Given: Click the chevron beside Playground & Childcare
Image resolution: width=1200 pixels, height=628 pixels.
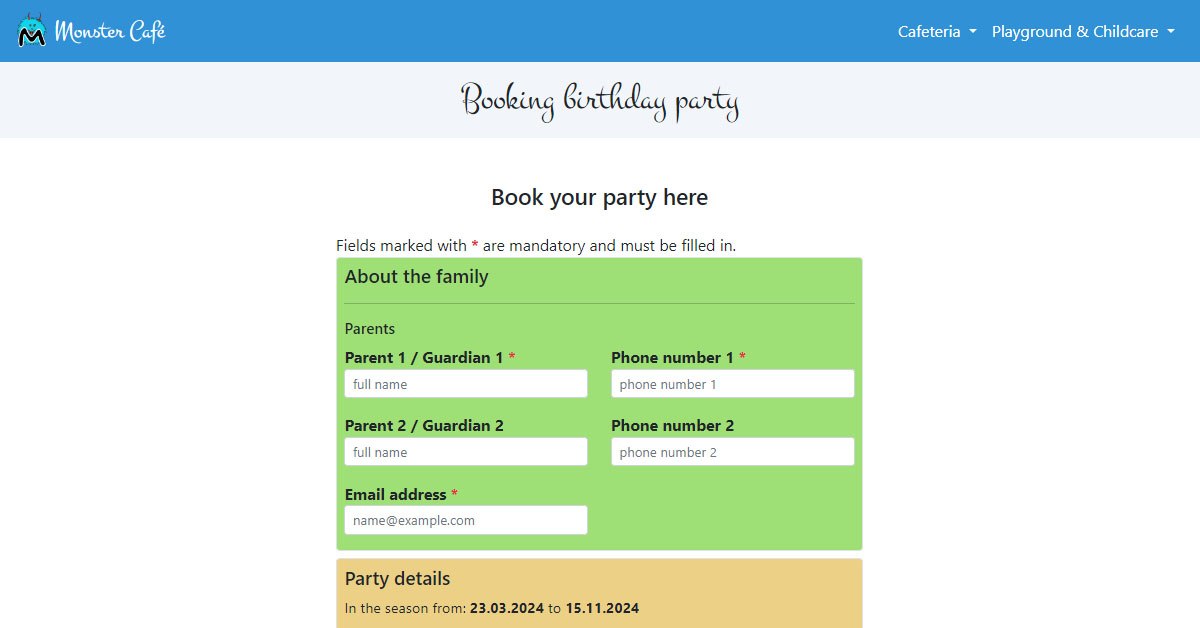Looking at the screenshot, I should (x=1172, y=33).
